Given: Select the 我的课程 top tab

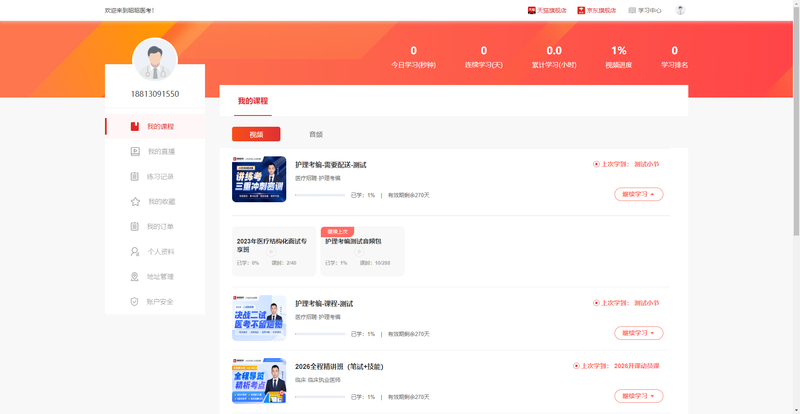Looking at the screenshot, I should pyautogui.click(x=253, y=101).
